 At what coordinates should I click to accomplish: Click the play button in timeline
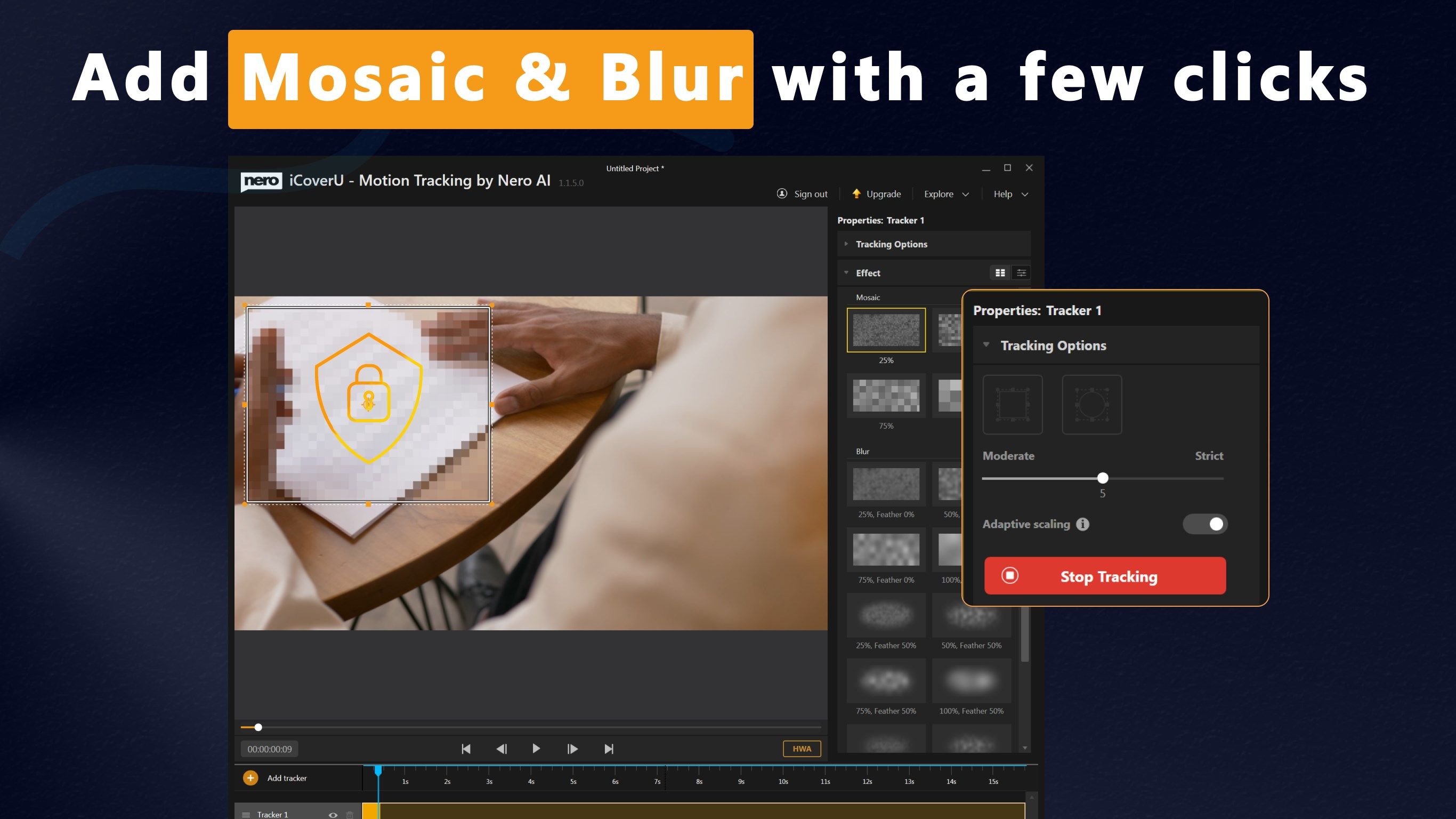click(536, 748)
